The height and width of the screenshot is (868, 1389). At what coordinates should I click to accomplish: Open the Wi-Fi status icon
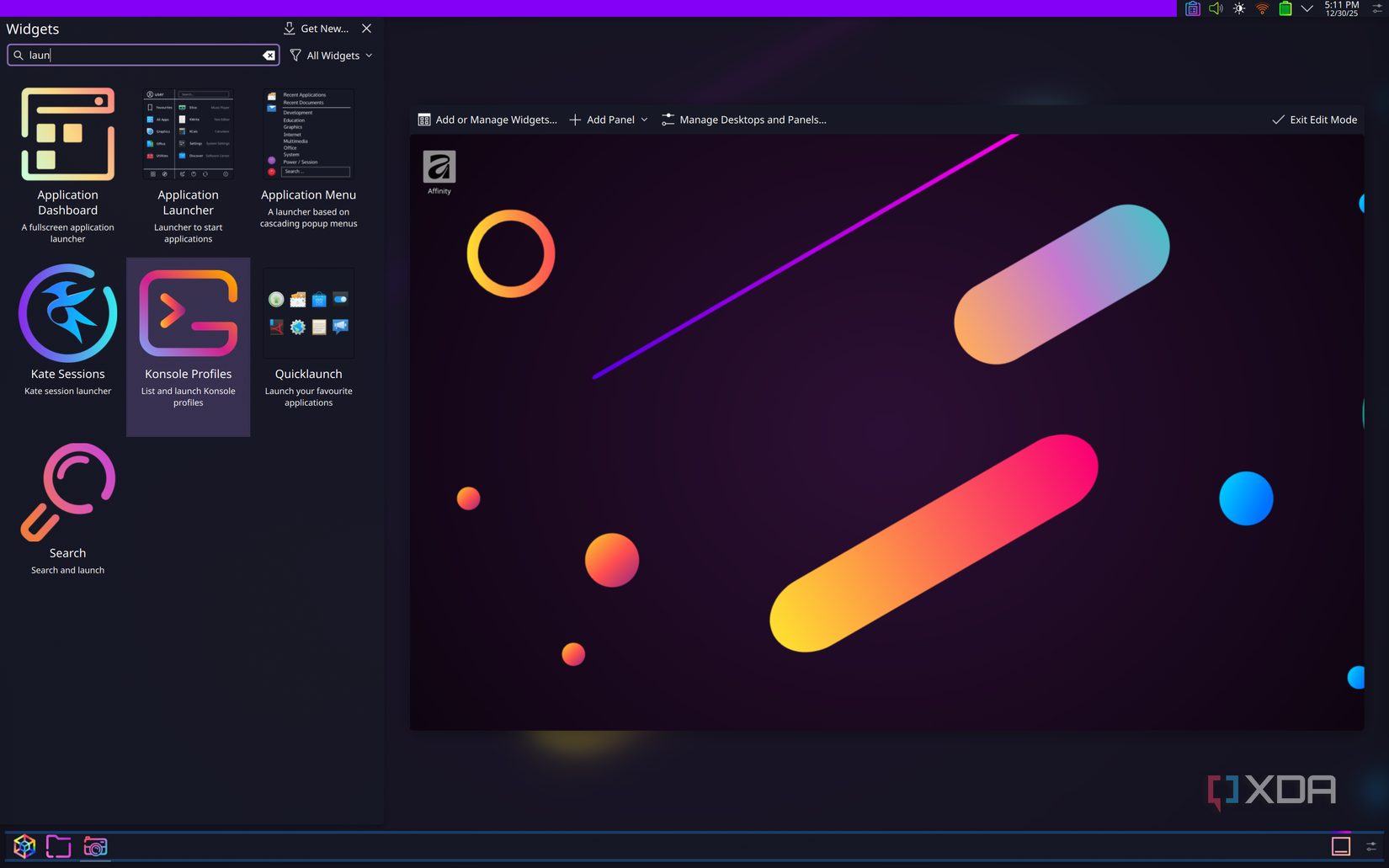click(1262, 8)
